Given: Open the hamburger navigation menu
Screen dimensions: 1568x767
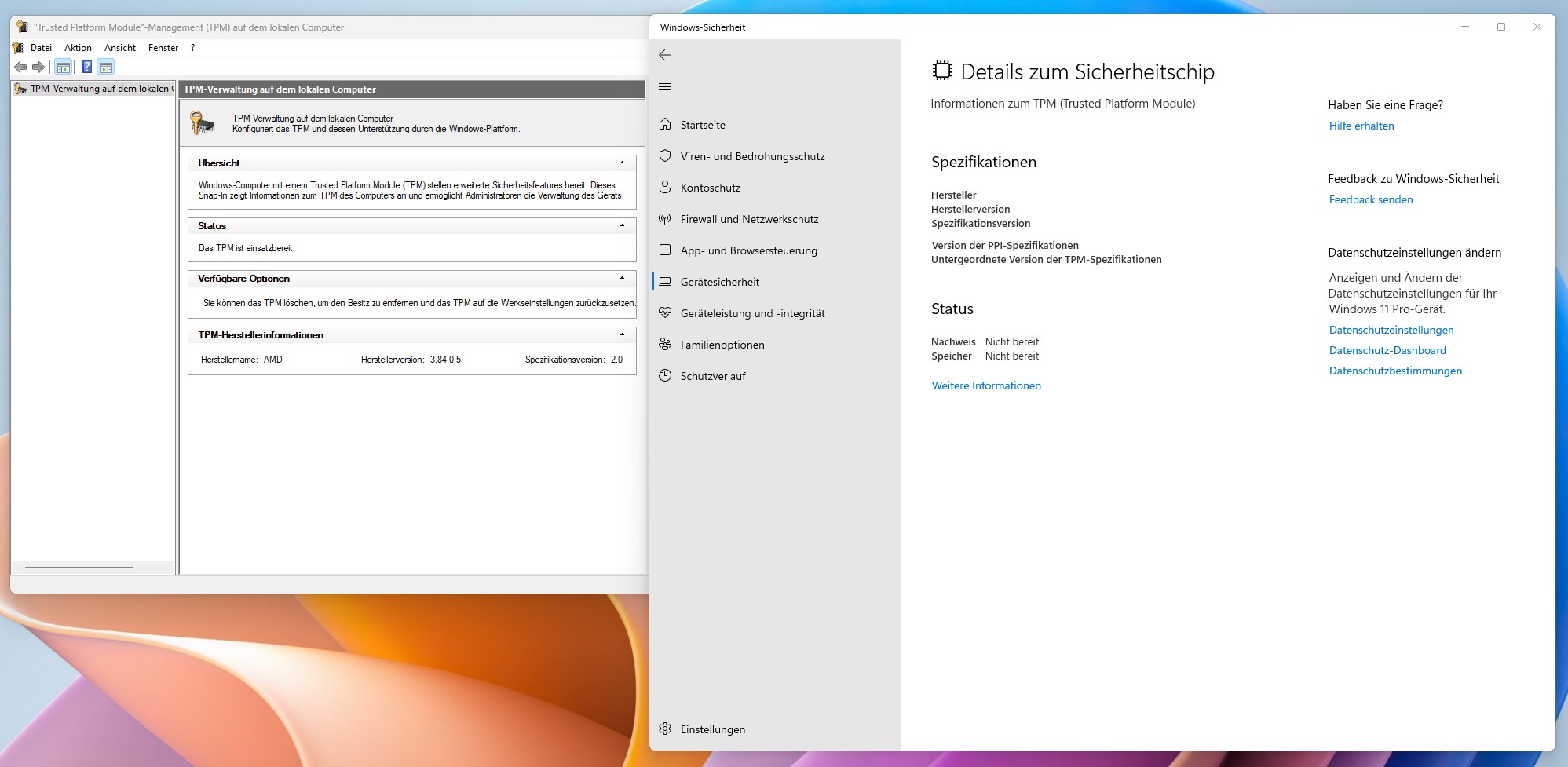Looking at the screenshot, I should [x=665, y=87].
